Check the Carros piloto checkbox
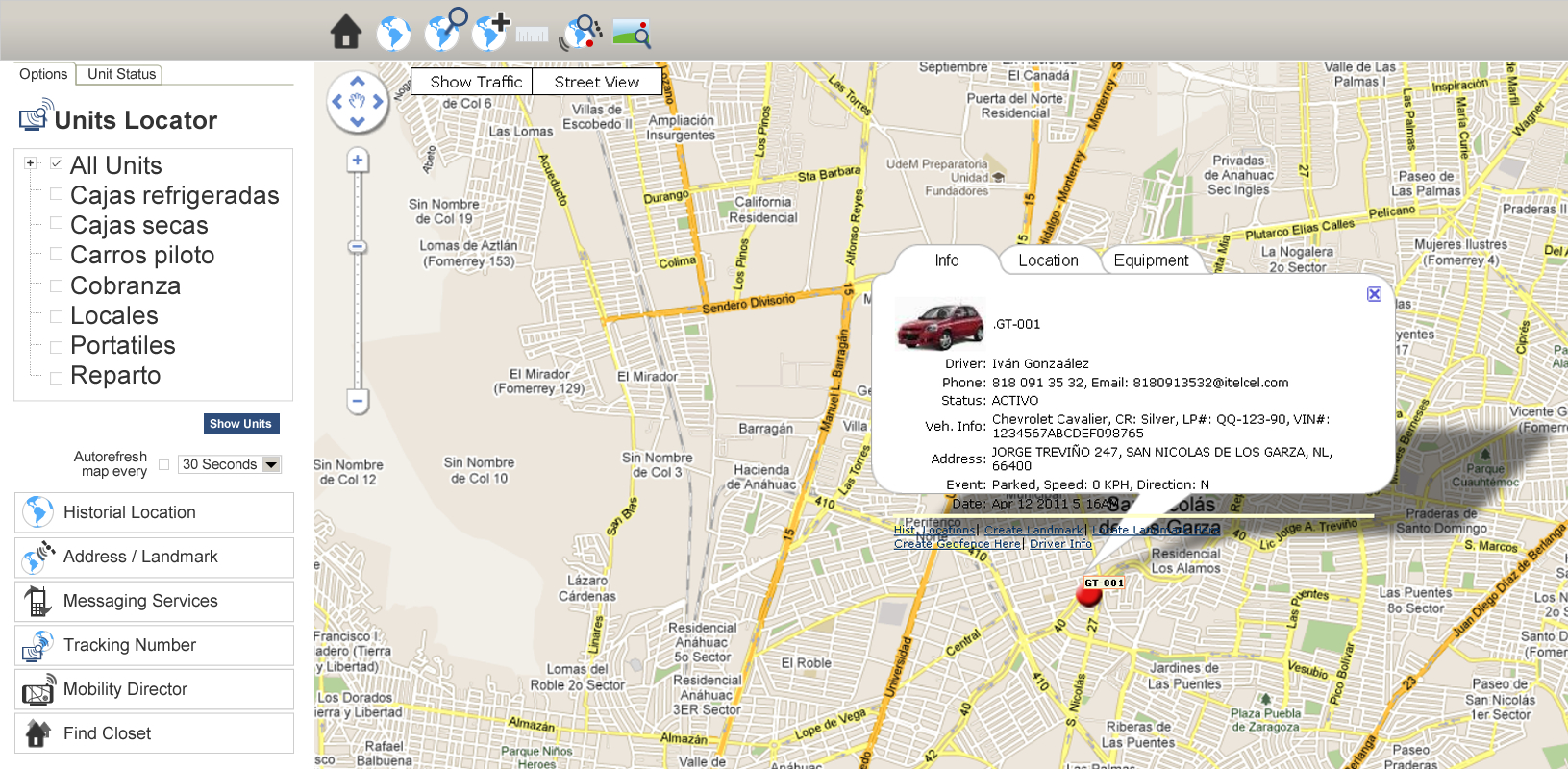This screenshot has height=769, width=1568. click(57, 254)
